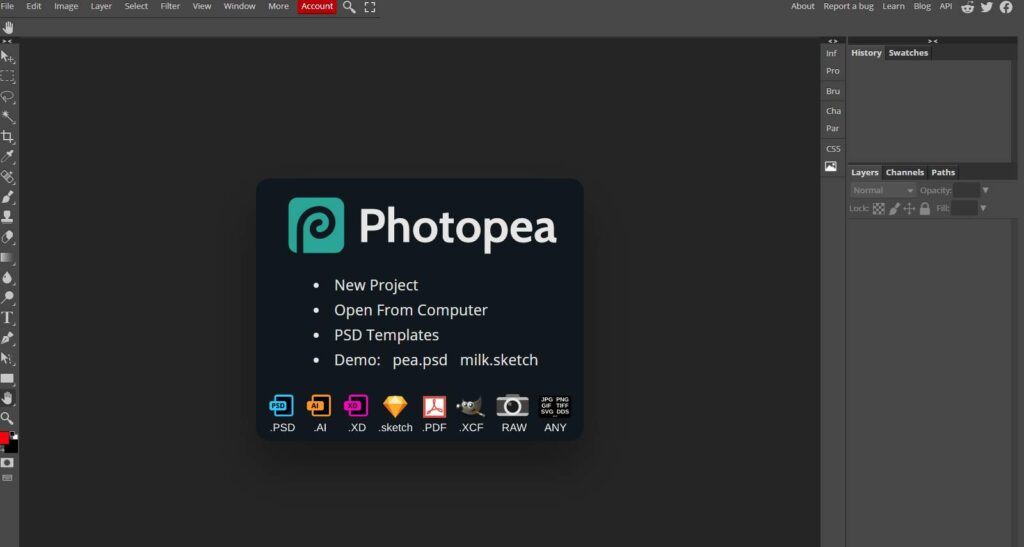
Task: Open the Normal blend mode dropdown
Action: coord(883,190)
